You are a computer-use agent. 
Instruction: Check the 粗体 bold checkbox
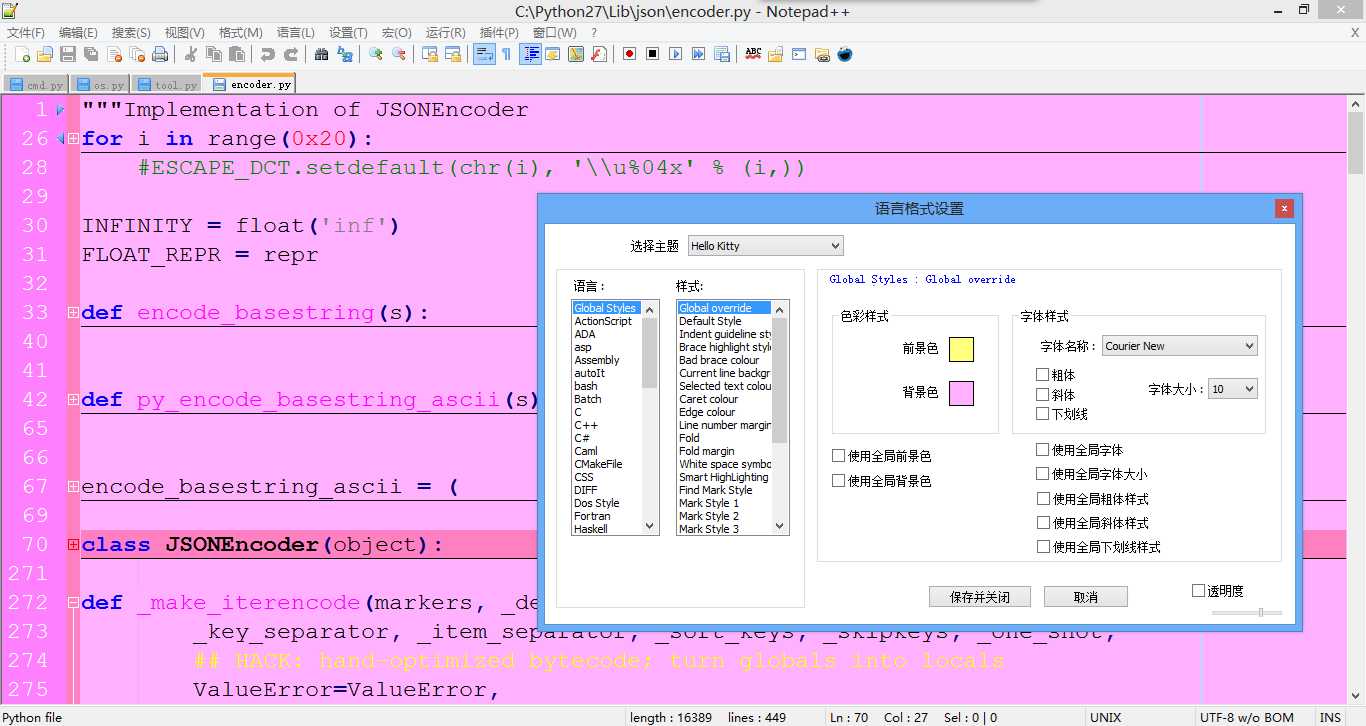point(1043,375)
